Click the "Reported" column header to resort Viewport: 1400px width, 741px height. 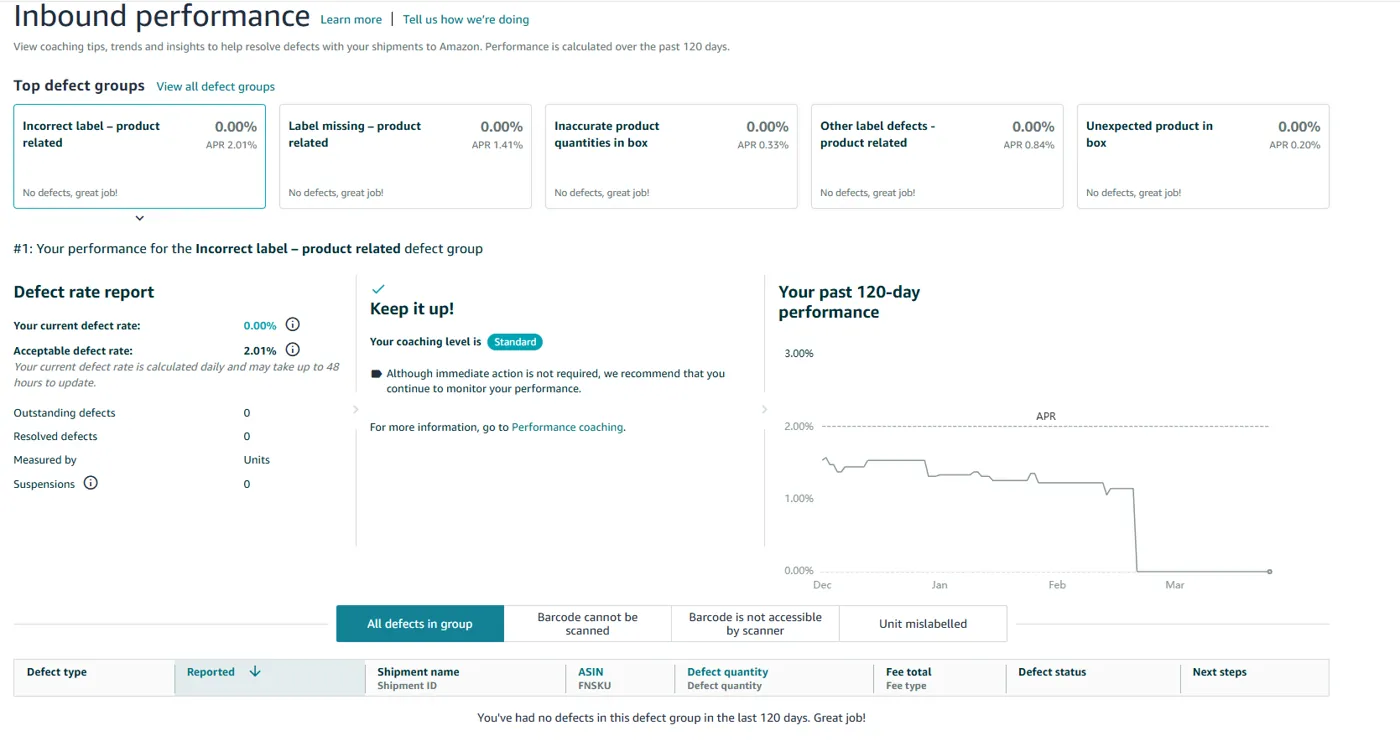point(213,672)
